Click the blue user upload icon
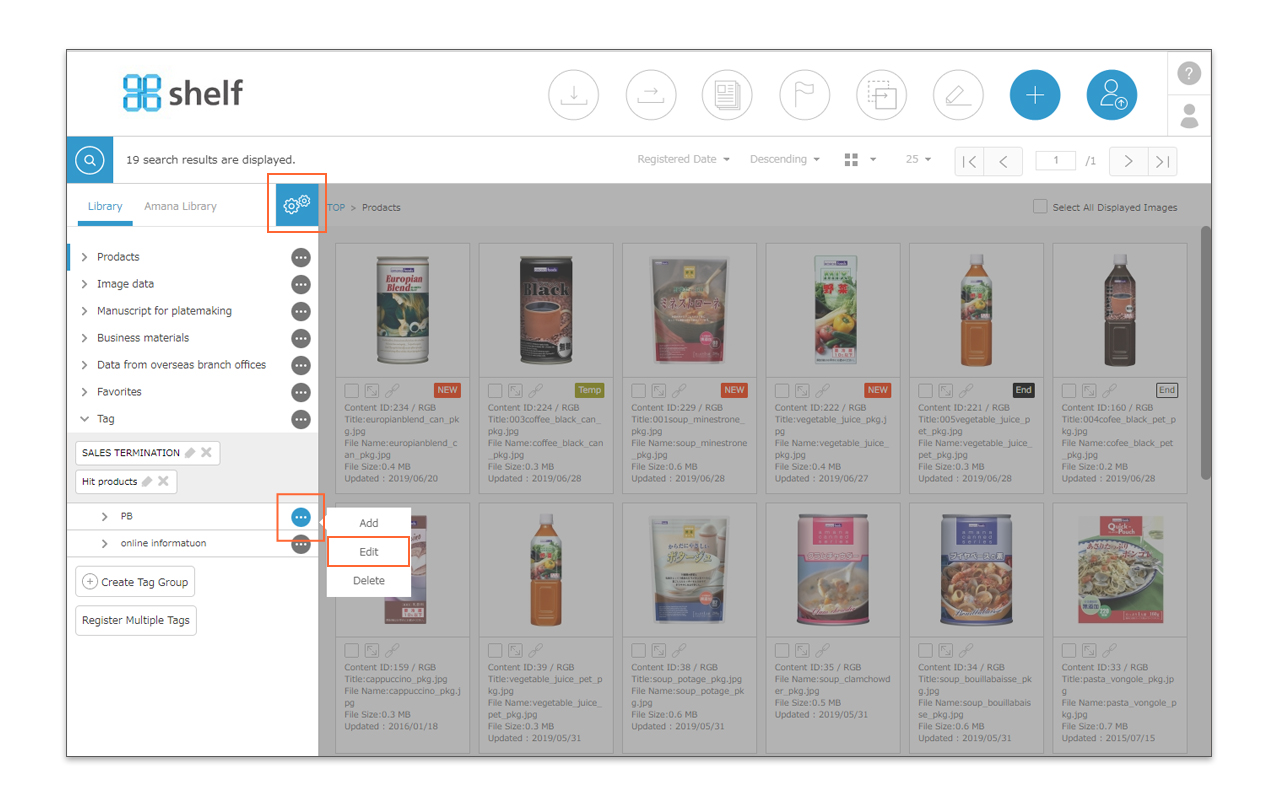 coord(1112,95)
